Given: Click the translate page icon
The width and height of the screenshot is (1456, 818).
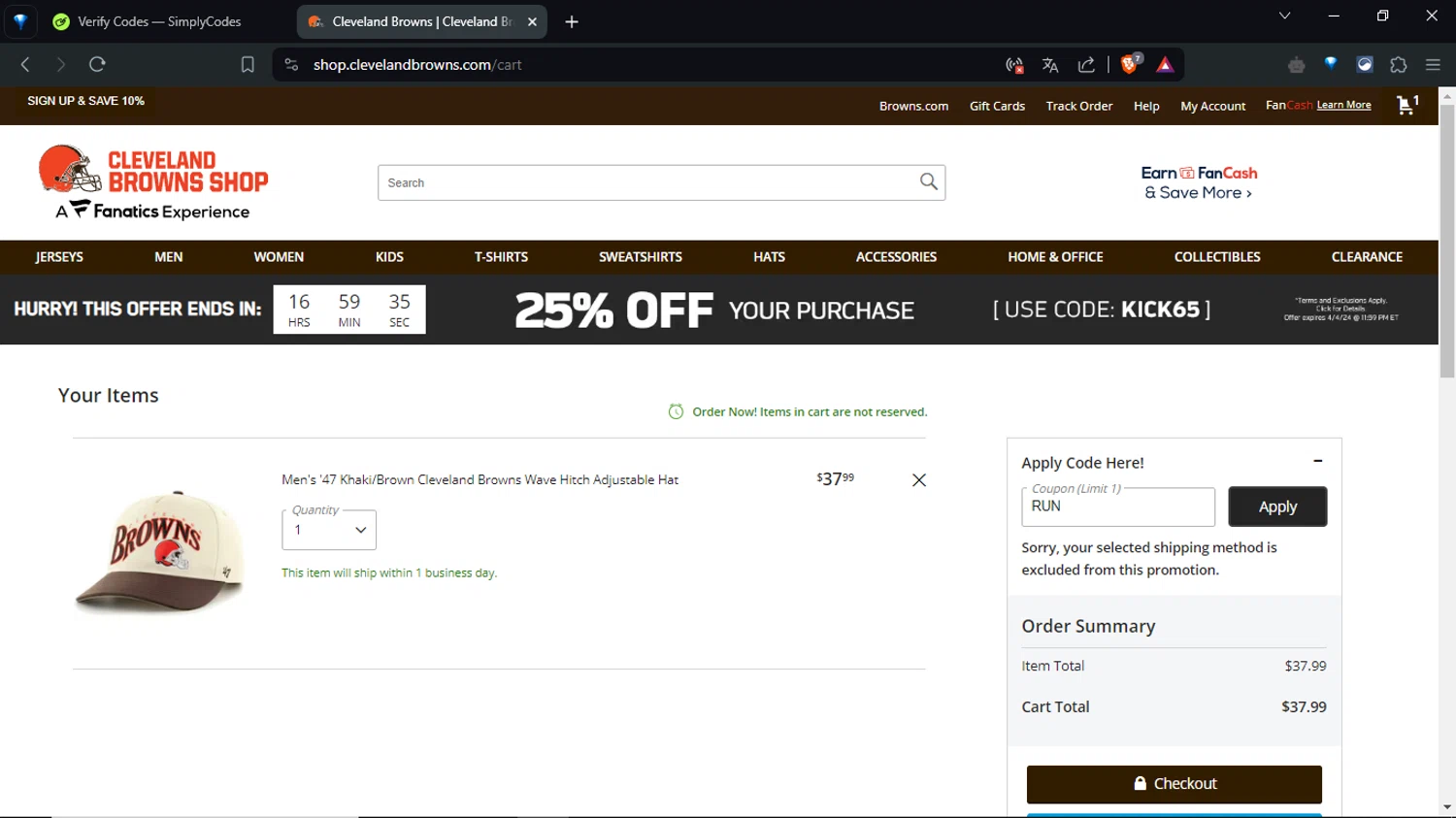Looking at the screenshot, I should tap(1050, 65).
